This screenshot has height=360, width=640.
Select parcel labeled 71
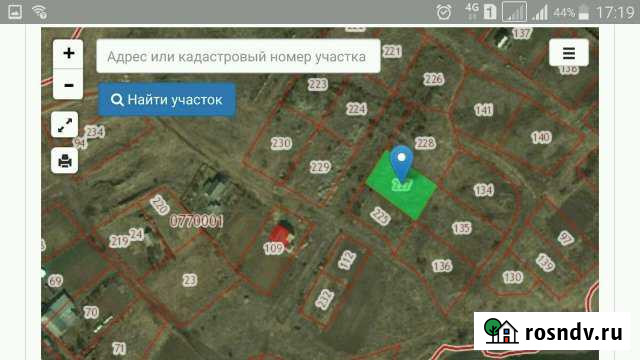point(119,348)
